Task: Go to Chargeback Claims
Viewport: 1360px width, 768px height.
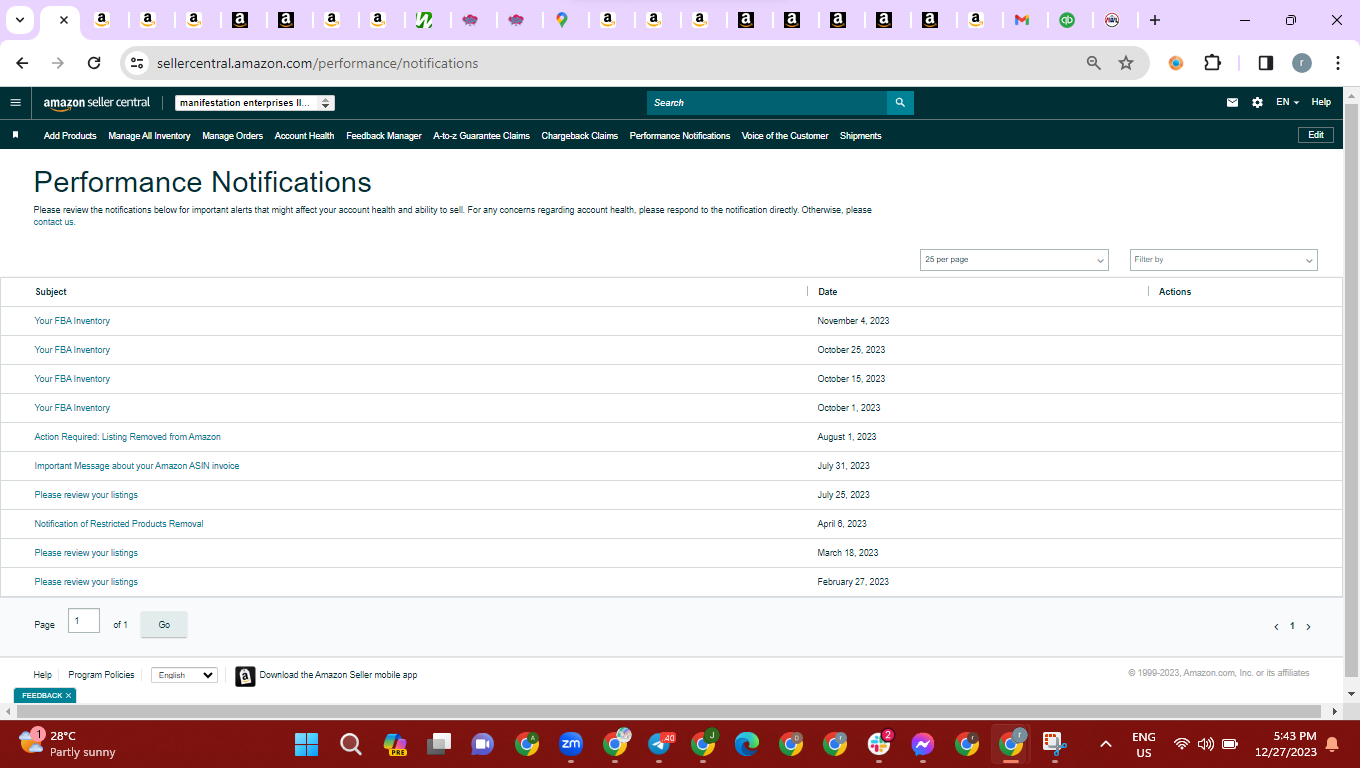Action: click(580, 136)
